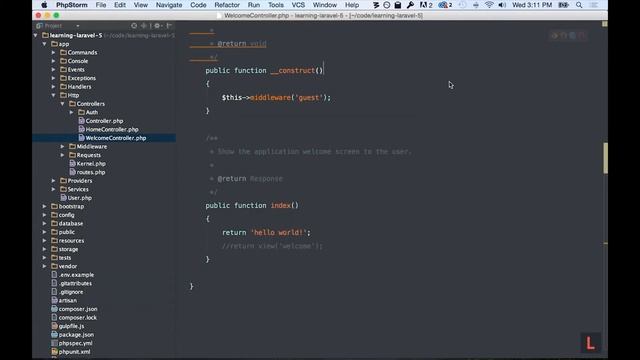This screenshot has width=640, height=360.
Task: Select the Services folder
Action: 74,189
